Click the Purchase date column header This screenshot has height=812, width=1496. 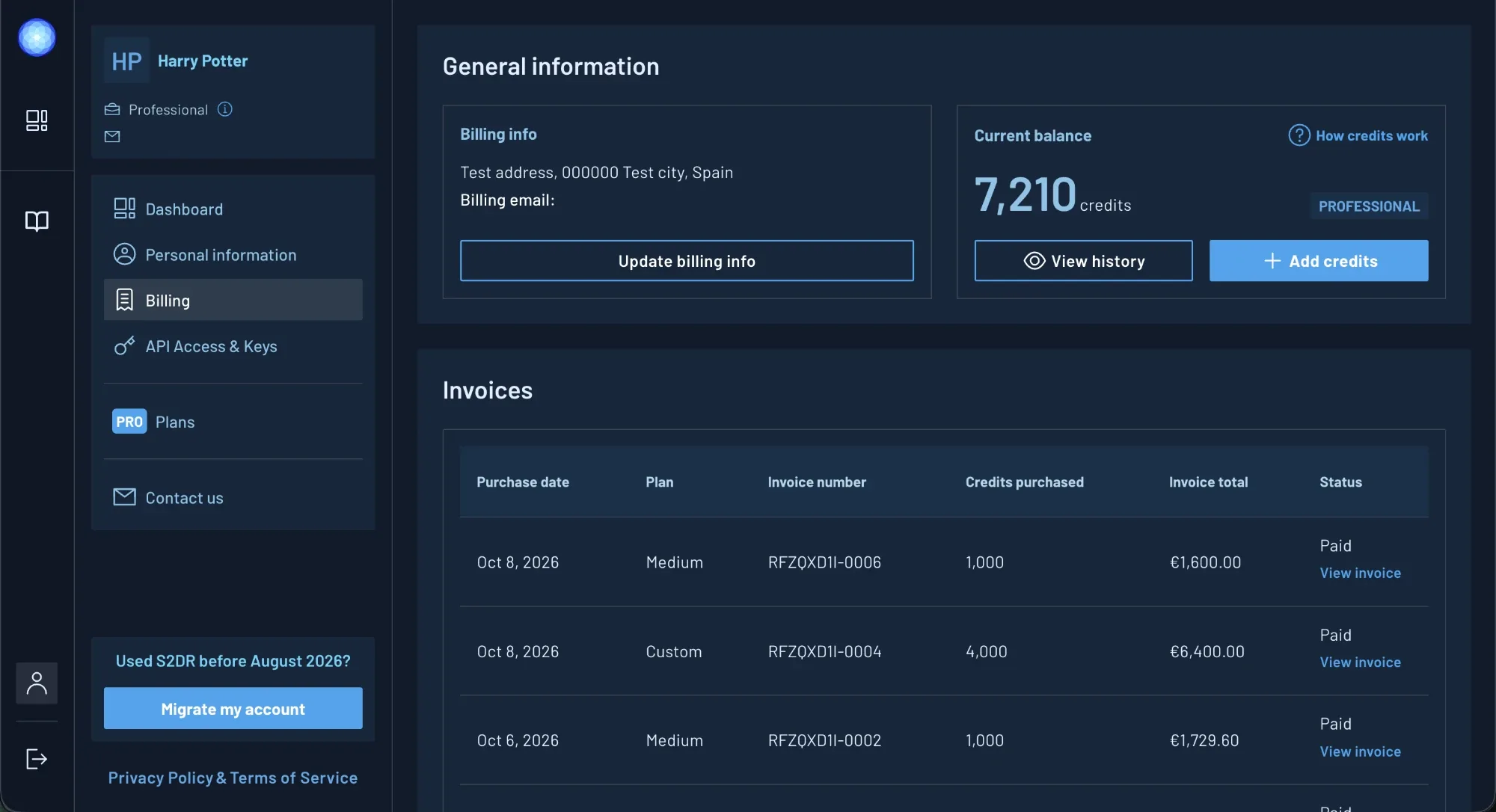(x=523, y=482)
